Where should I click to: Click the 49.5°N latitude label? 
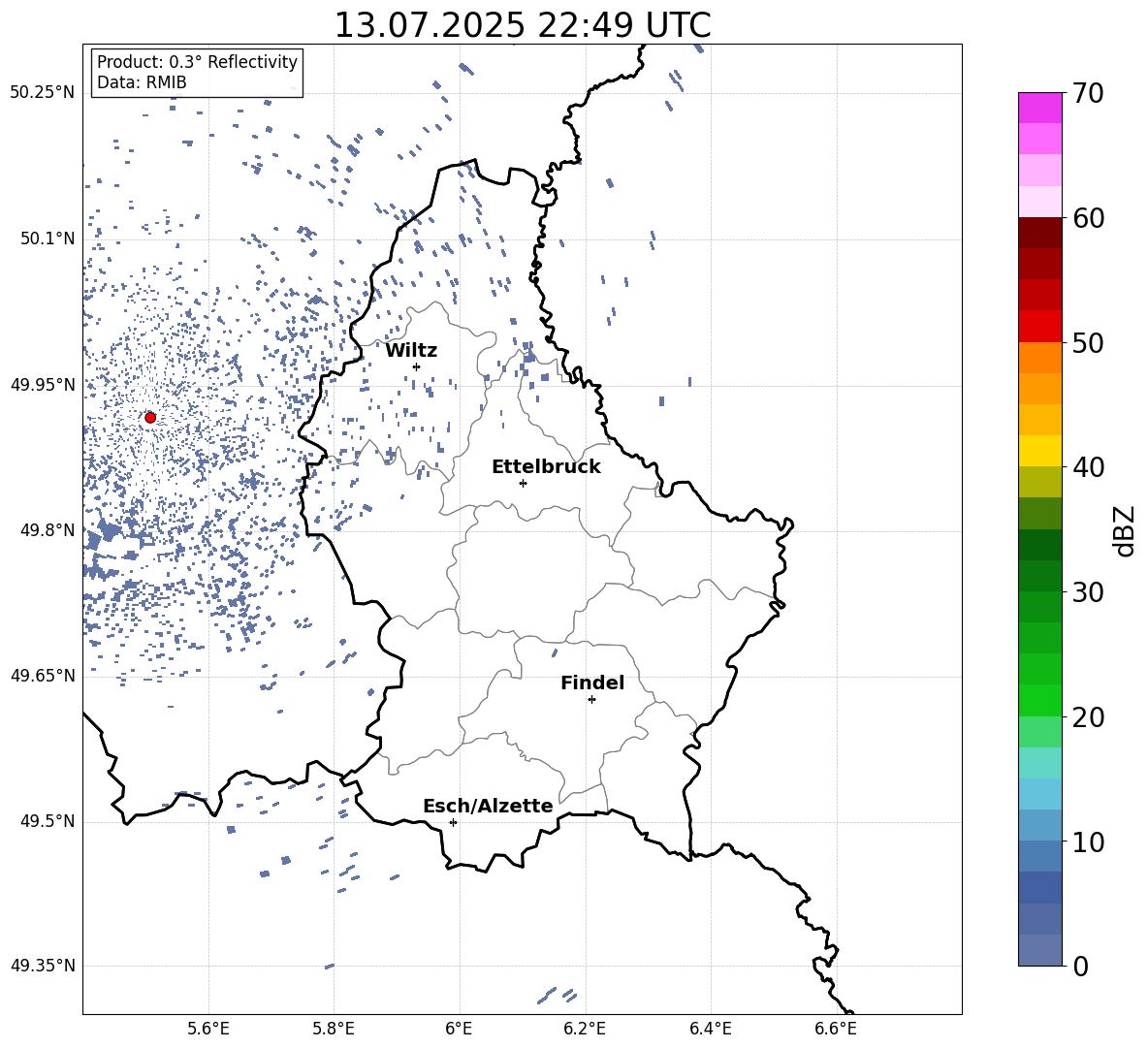(x=48, y=821)
